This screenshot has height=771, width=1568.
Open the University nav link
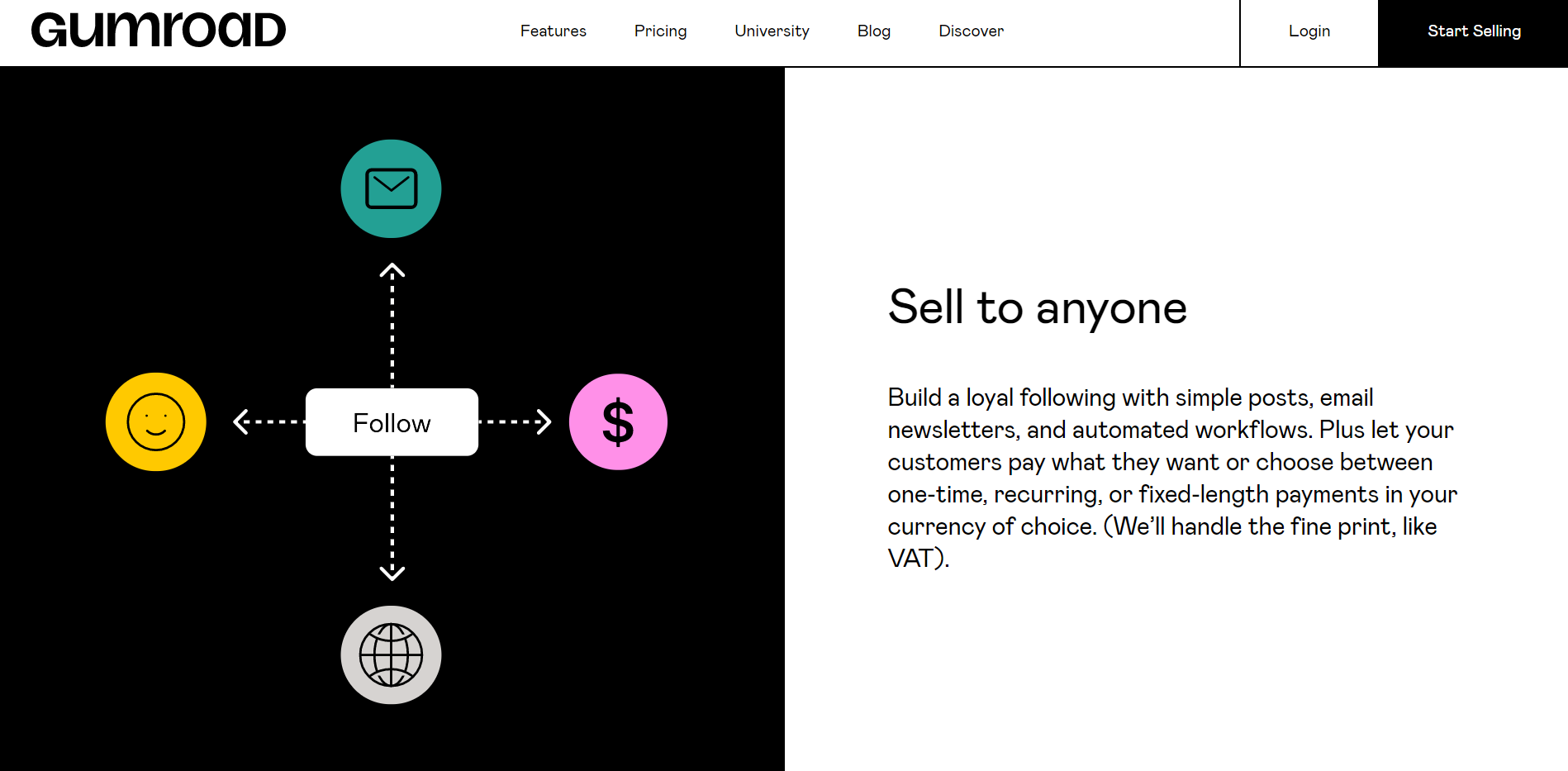[x=772, y=31]
